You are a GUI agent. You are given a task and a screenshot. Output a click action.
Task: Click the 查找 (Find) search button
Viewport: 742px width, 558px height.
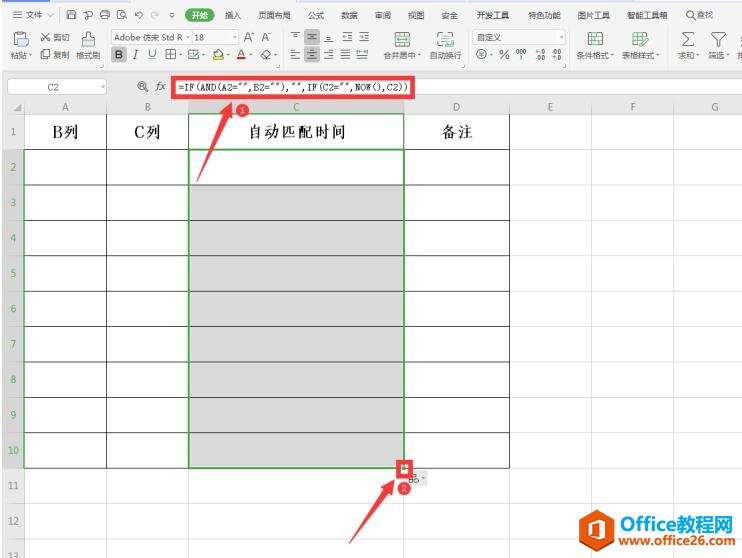700,15
